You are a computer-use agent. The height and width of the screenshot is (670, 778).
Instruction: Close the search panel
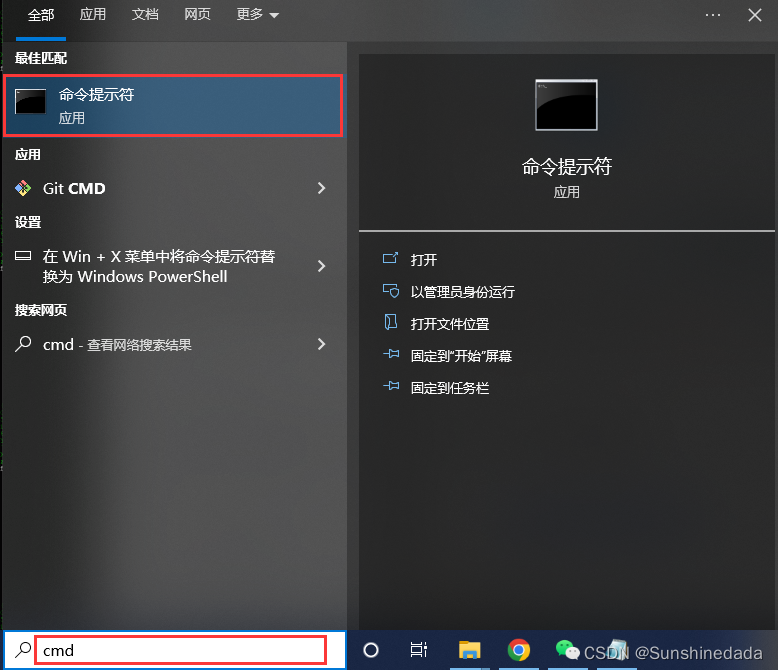pos(755,15)
